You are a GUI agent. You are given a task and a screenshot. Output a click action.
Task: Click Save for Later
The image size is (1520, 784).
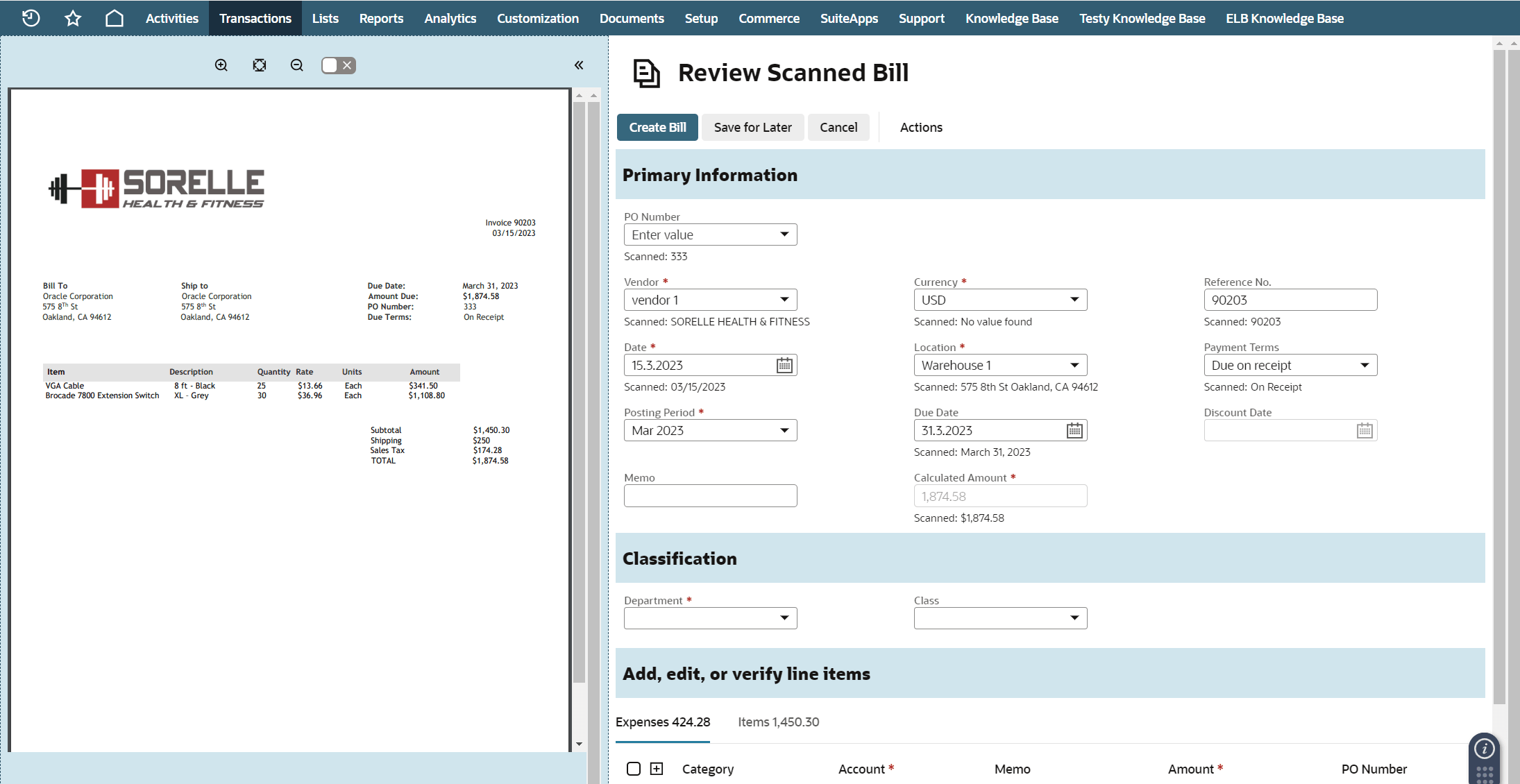[x=753, y=127]
